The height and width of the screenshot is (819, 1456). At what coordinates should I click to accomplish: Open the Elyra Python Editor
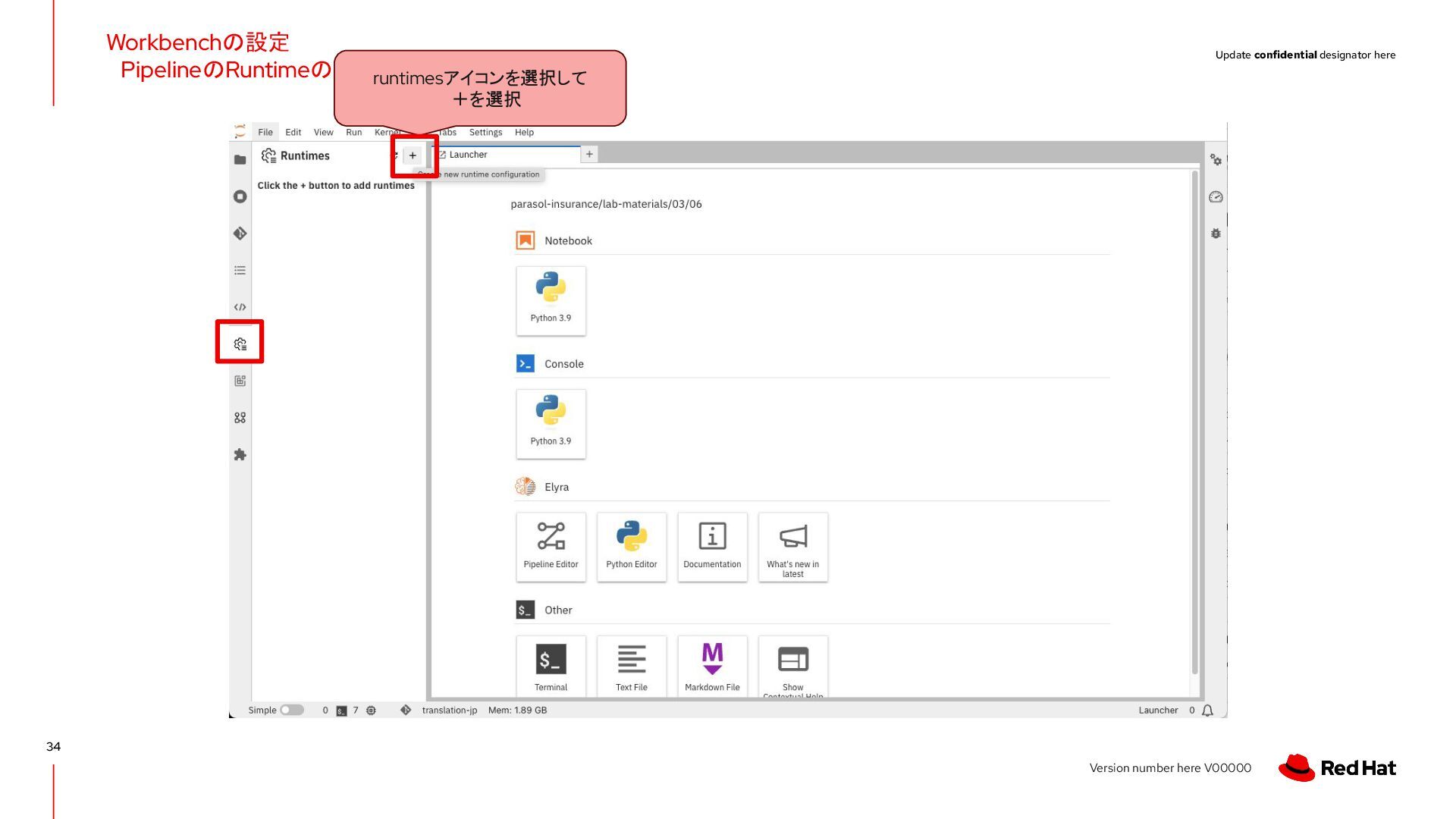click(x=632, y=547)
